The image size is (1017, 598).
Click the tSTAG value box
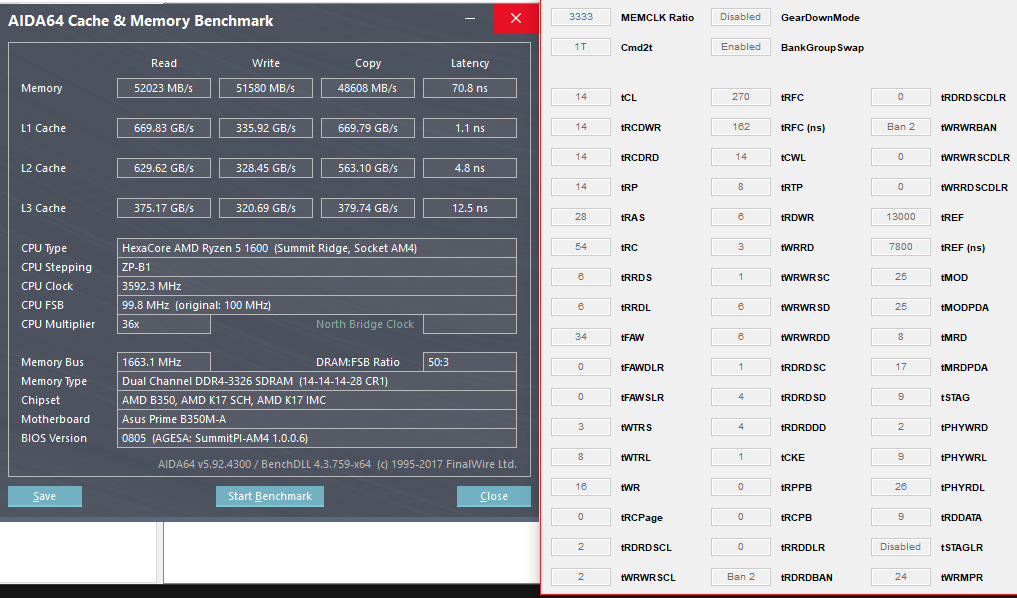tap(900, 396)
